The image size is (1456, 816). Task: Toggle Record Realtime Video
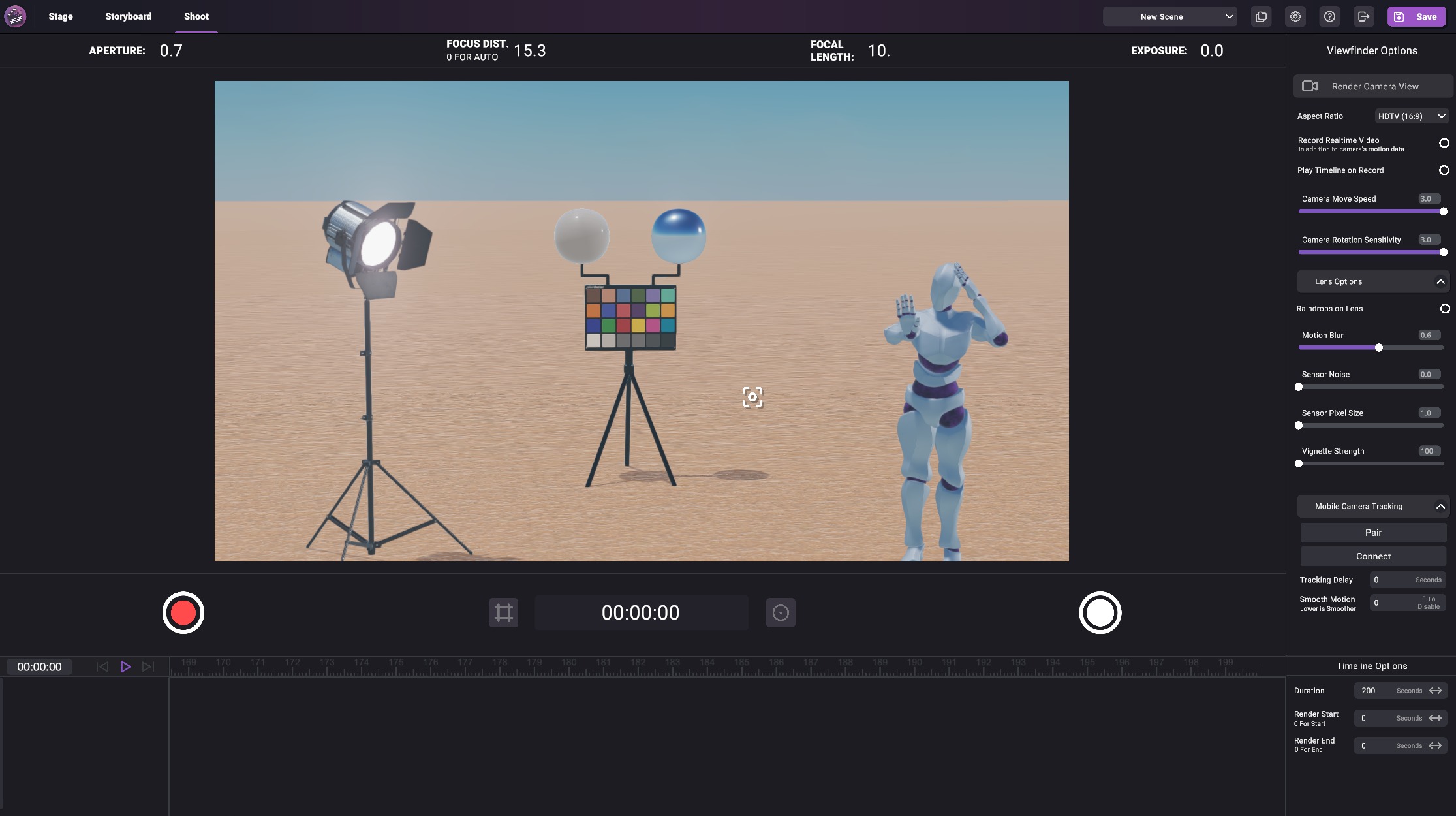coord(1444,143)
